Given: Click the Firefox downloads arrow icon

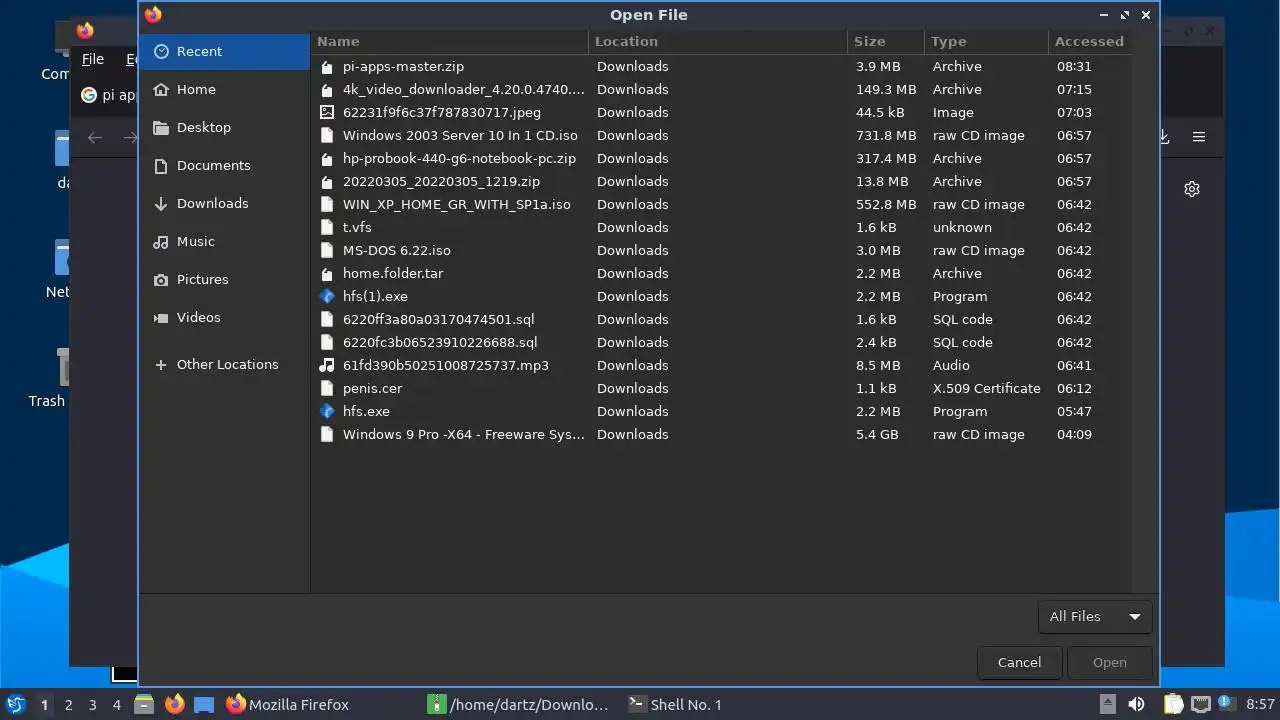Looking at the screenshot, I should 1165,137.
